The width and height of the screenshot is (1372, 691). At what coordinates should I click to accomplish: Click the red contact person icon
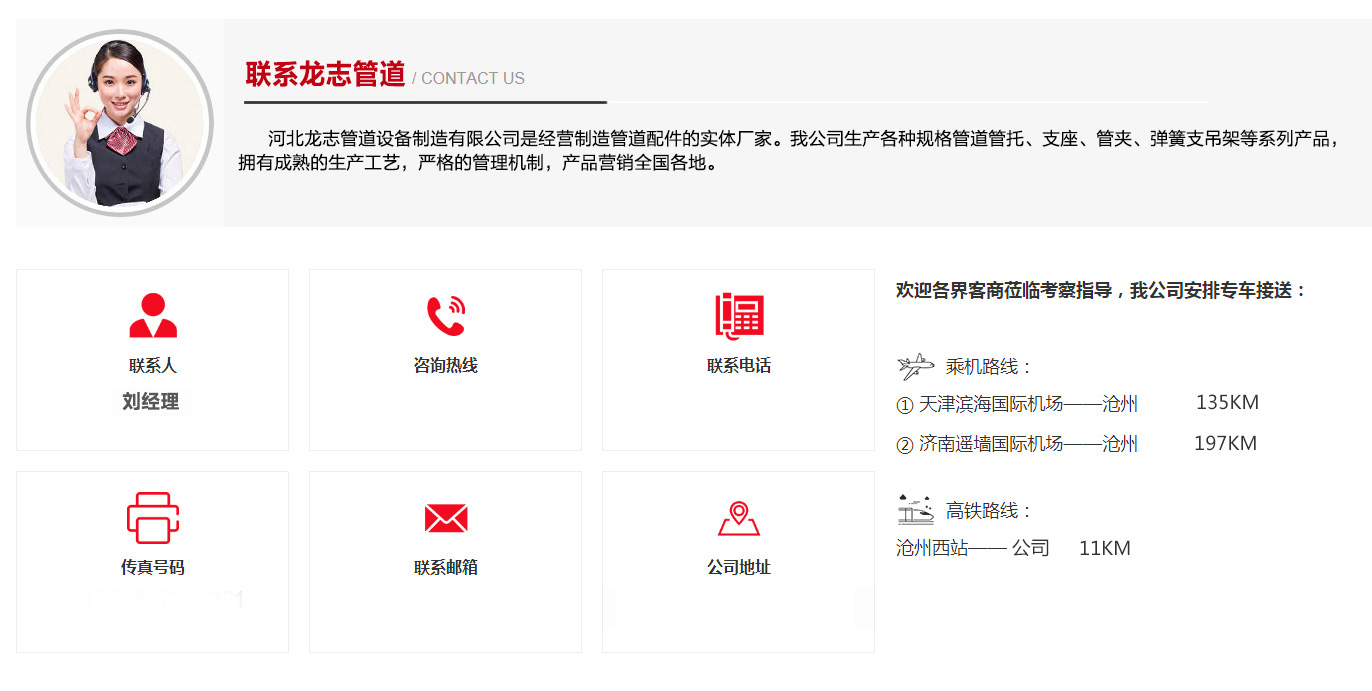click(153, 316)
